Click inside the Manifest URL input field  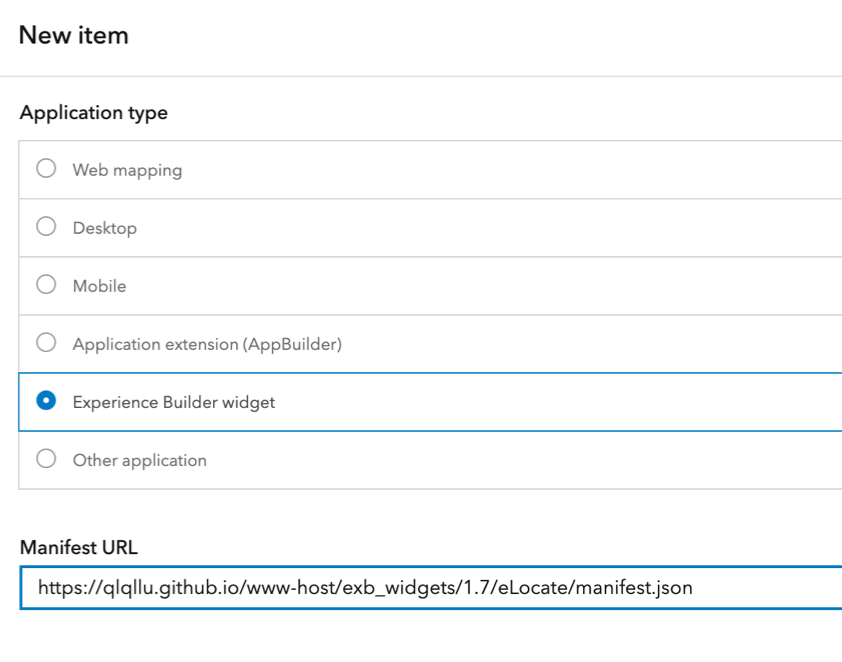(400, 587)
